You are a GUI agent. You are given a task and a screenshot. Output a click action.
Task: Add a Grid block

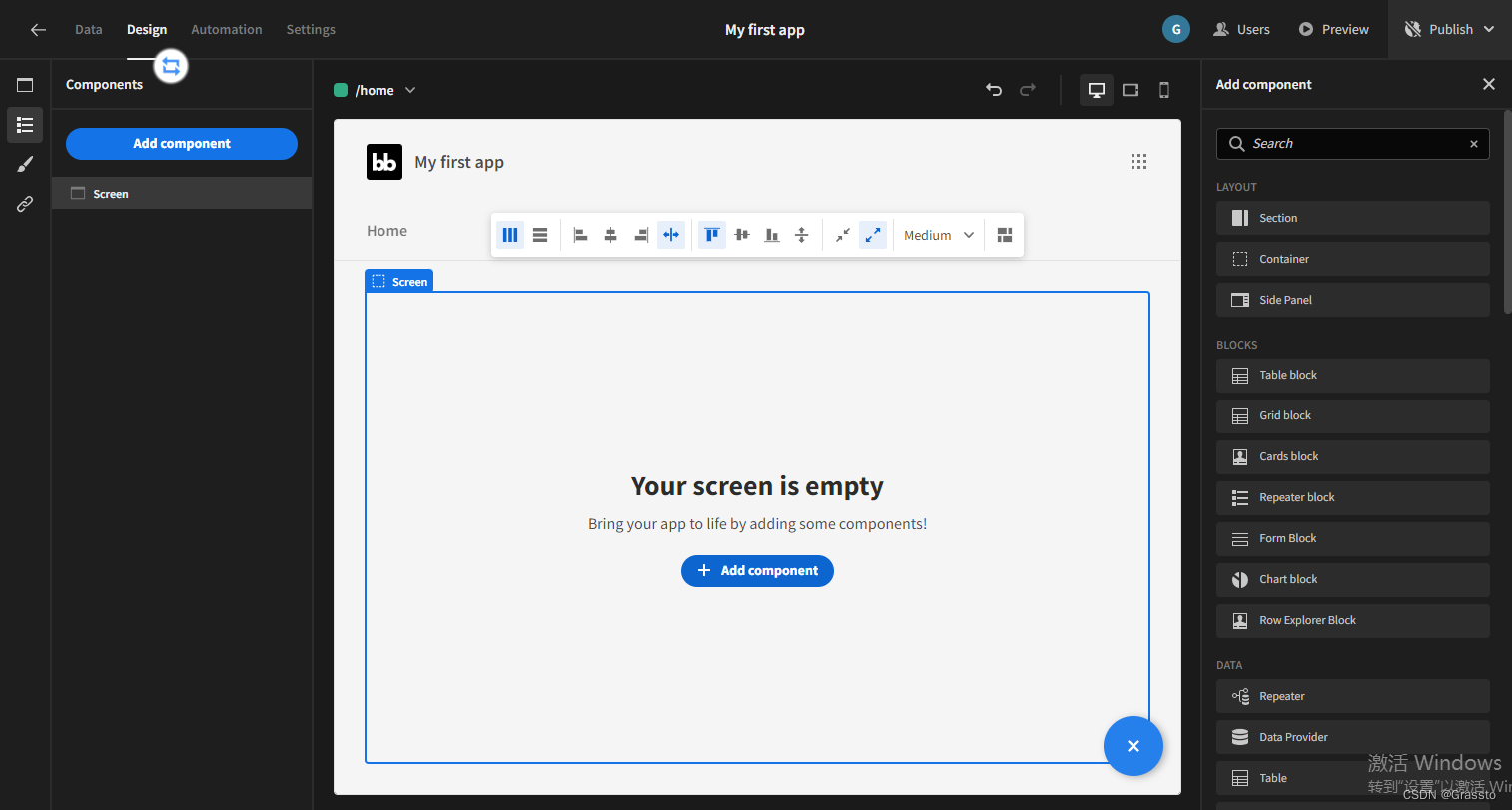click(1353, 416)
